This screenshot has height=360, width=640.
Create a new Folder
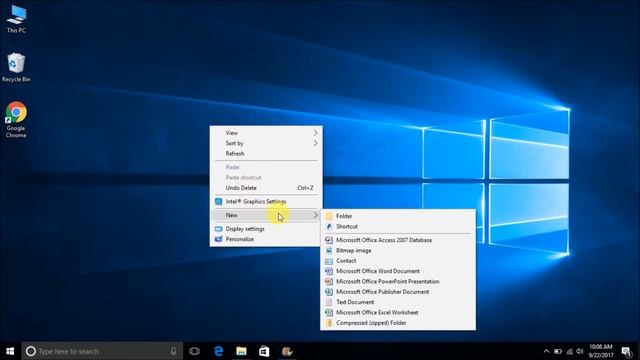(398, 216)
